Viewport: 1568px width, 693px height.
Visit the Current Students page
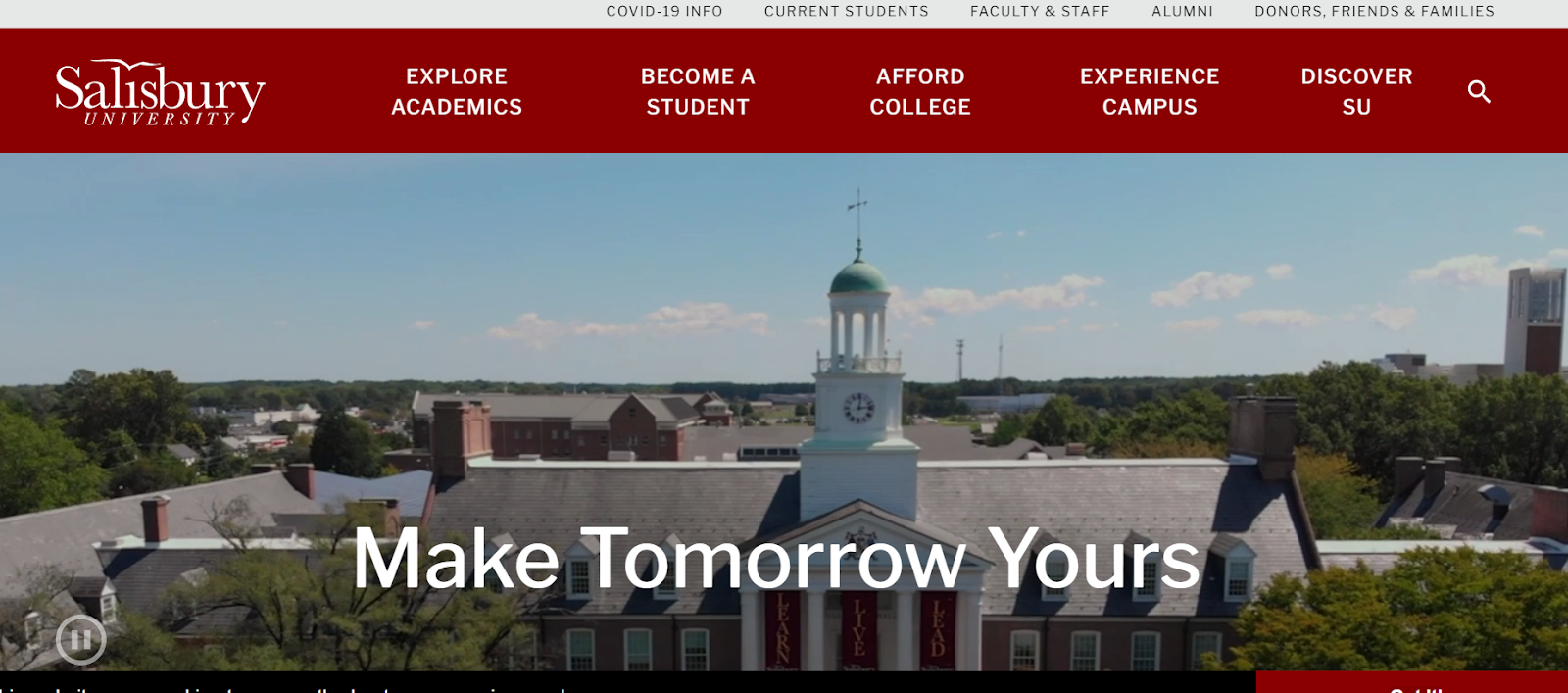[847, 12]
